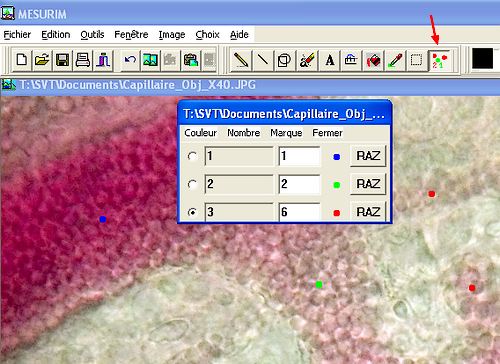The image size is (500, 364).
Task: Select the pencil drawing tool
Action: (241, 60)
